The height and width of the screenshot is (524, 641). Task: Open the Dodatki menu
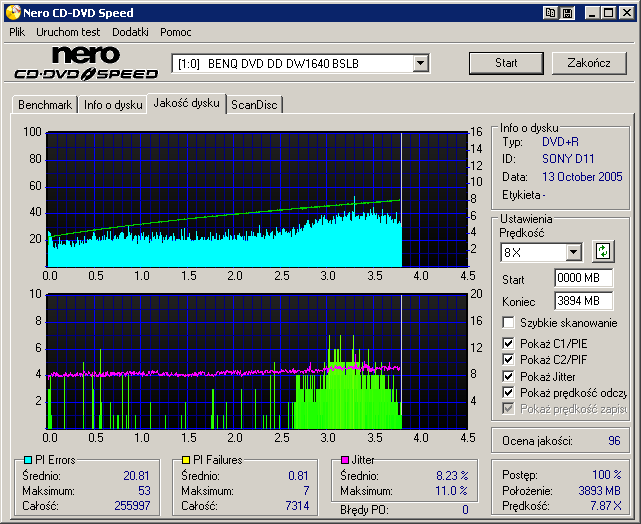(x=130, y=32)
